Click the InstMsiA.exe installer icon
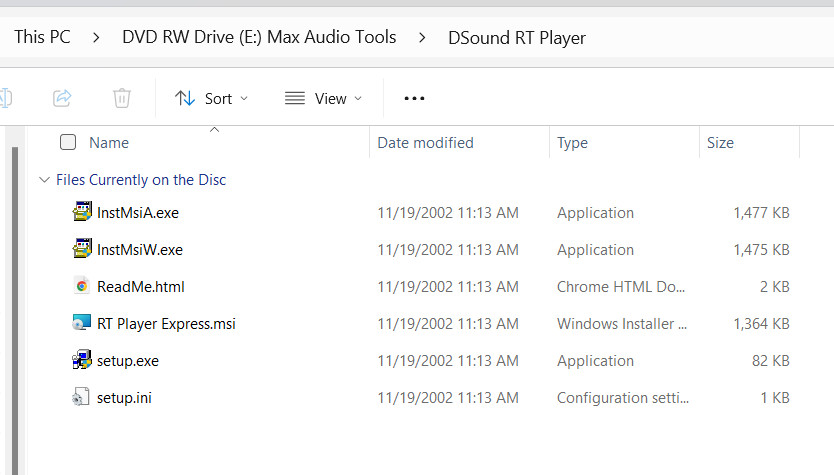 82,212
